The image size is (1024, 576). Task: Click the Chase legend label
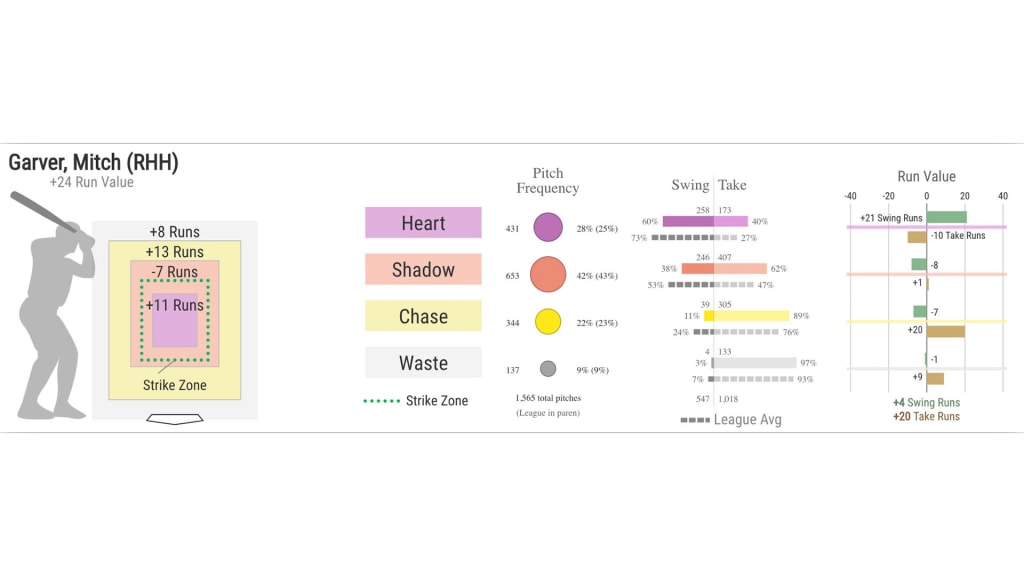click(423, 316)
